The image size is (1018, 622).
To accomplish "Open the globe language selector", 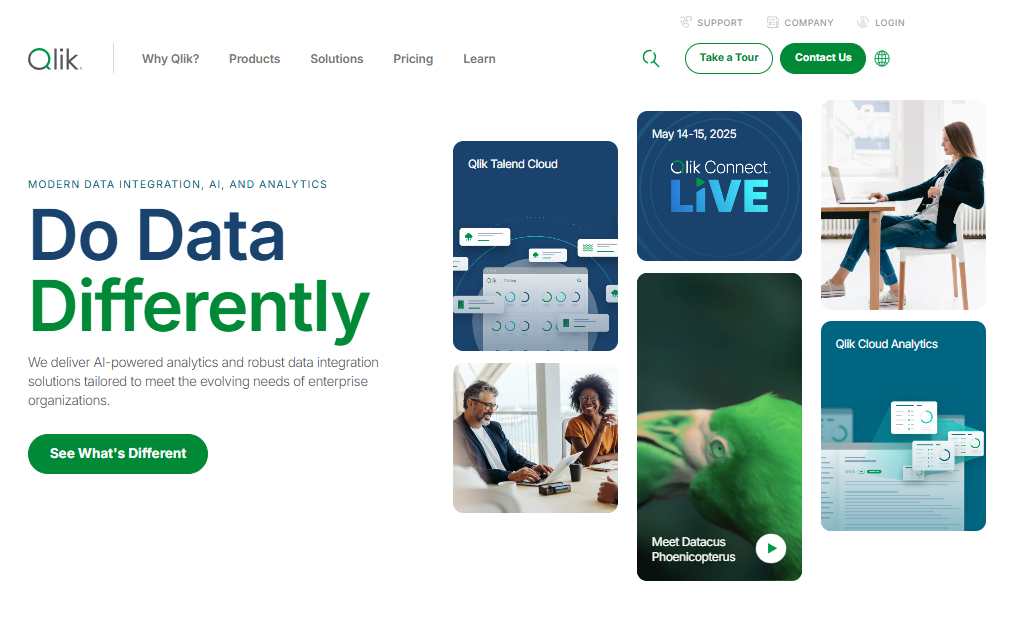I will [x=882, y=58].
